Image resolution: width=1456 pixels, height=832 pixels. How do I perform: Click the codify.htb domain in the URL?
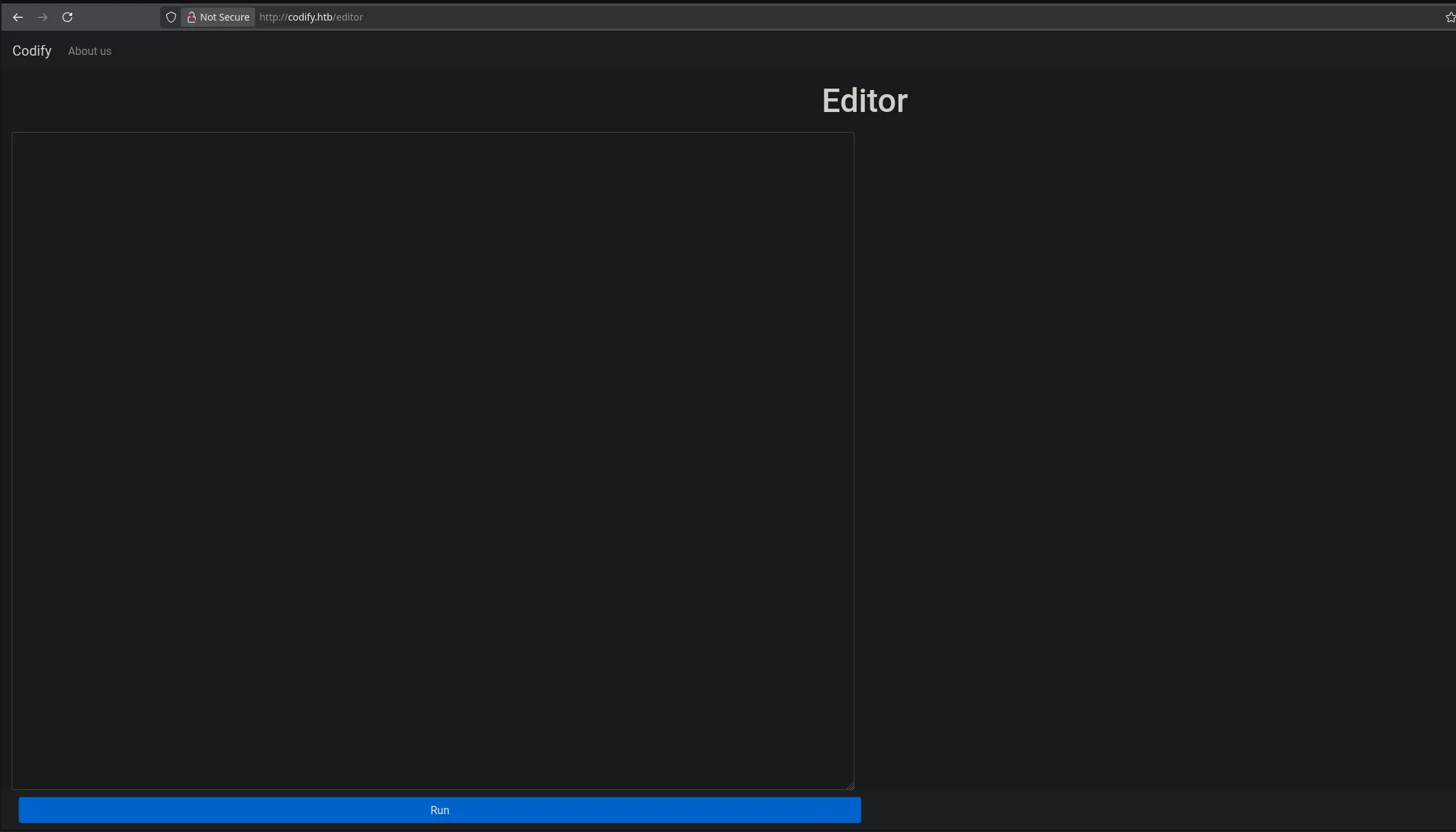click(x=310, y=17)
